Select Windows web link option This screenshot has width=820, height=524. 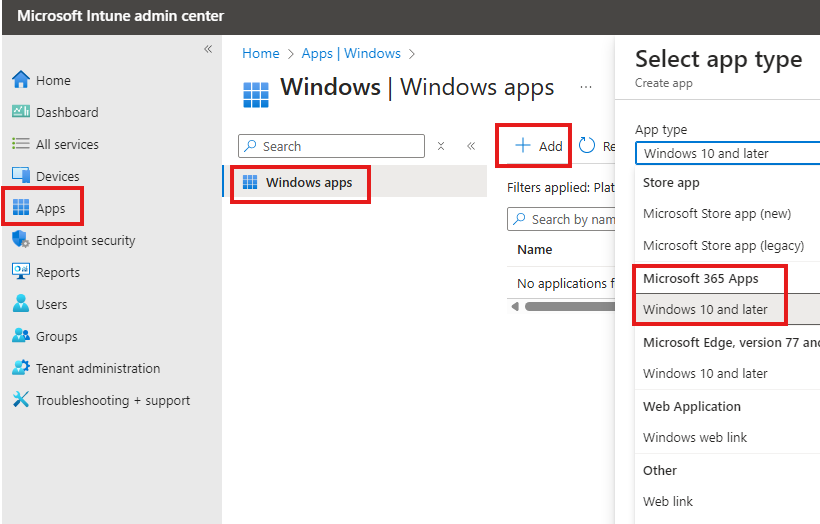(695, 437)
